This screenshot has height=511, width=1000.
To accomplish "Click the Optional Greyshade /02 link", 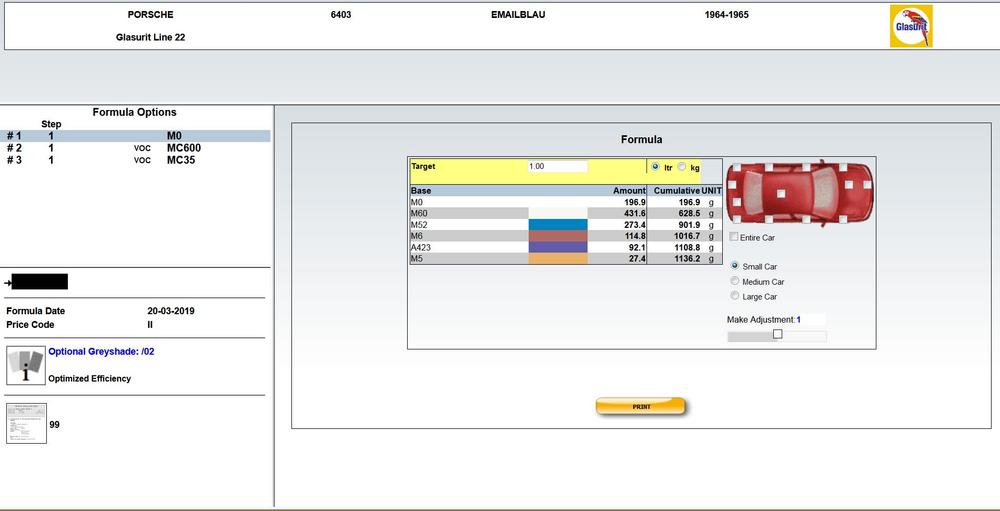I will (101, 352).
